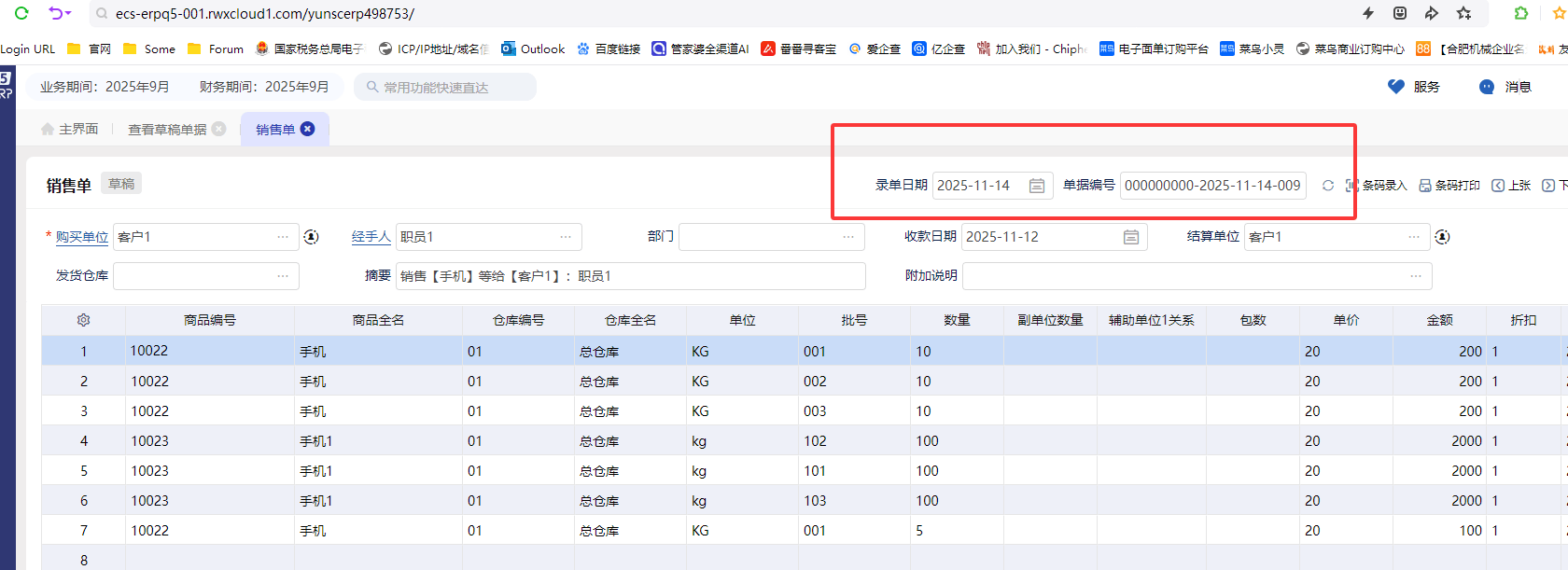
Task: Open the 录单日期 calendar picker
Action: 1036,186
